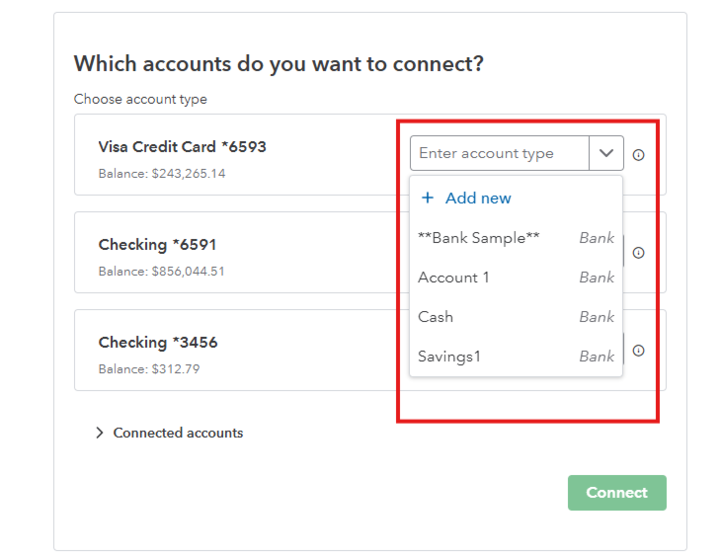
Task: Select Savings1 from the dropdown list
Action: click(x=449, y=356)
